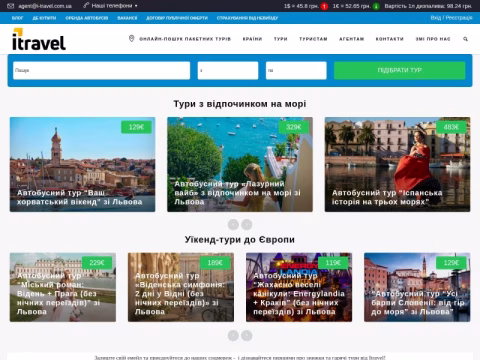Click the 'по' end date field

point(296,70)
